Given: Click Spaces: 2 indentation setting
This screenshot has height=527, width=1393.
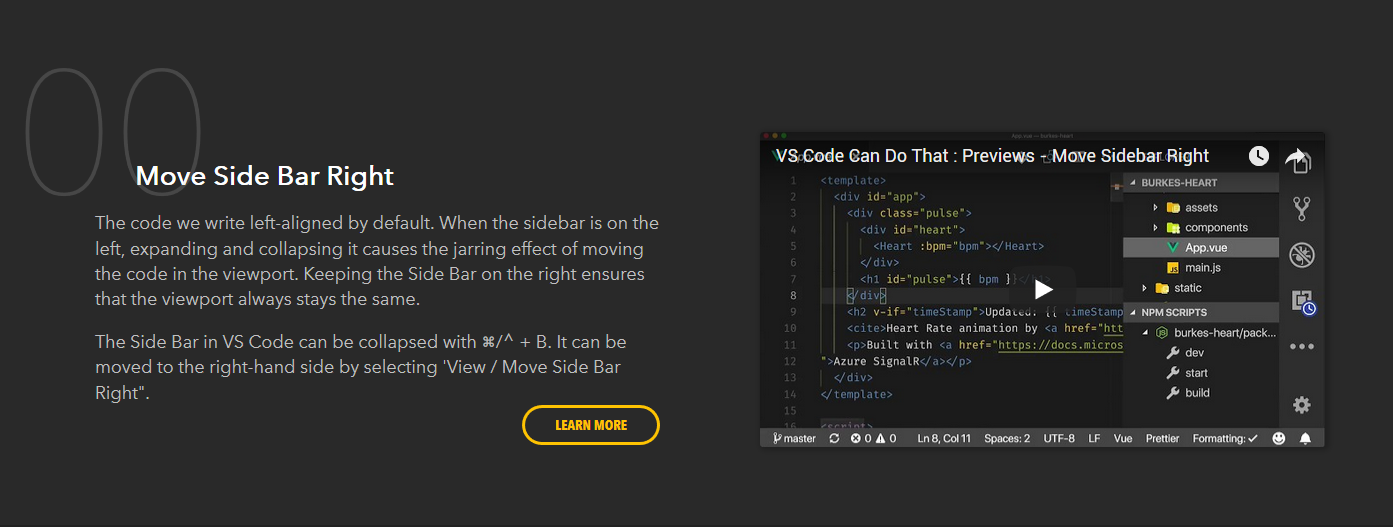Looking at the screenshot, I should (1007, 438).
